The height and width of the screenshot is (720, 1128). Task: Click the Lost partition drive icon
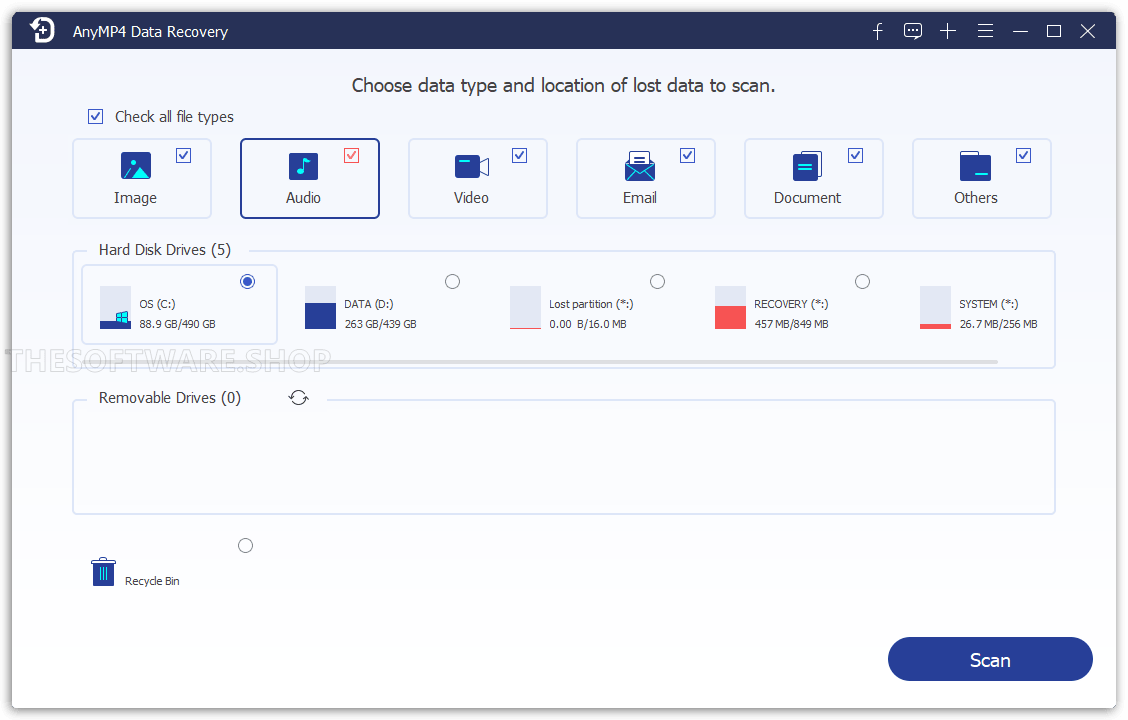point(525,308)
